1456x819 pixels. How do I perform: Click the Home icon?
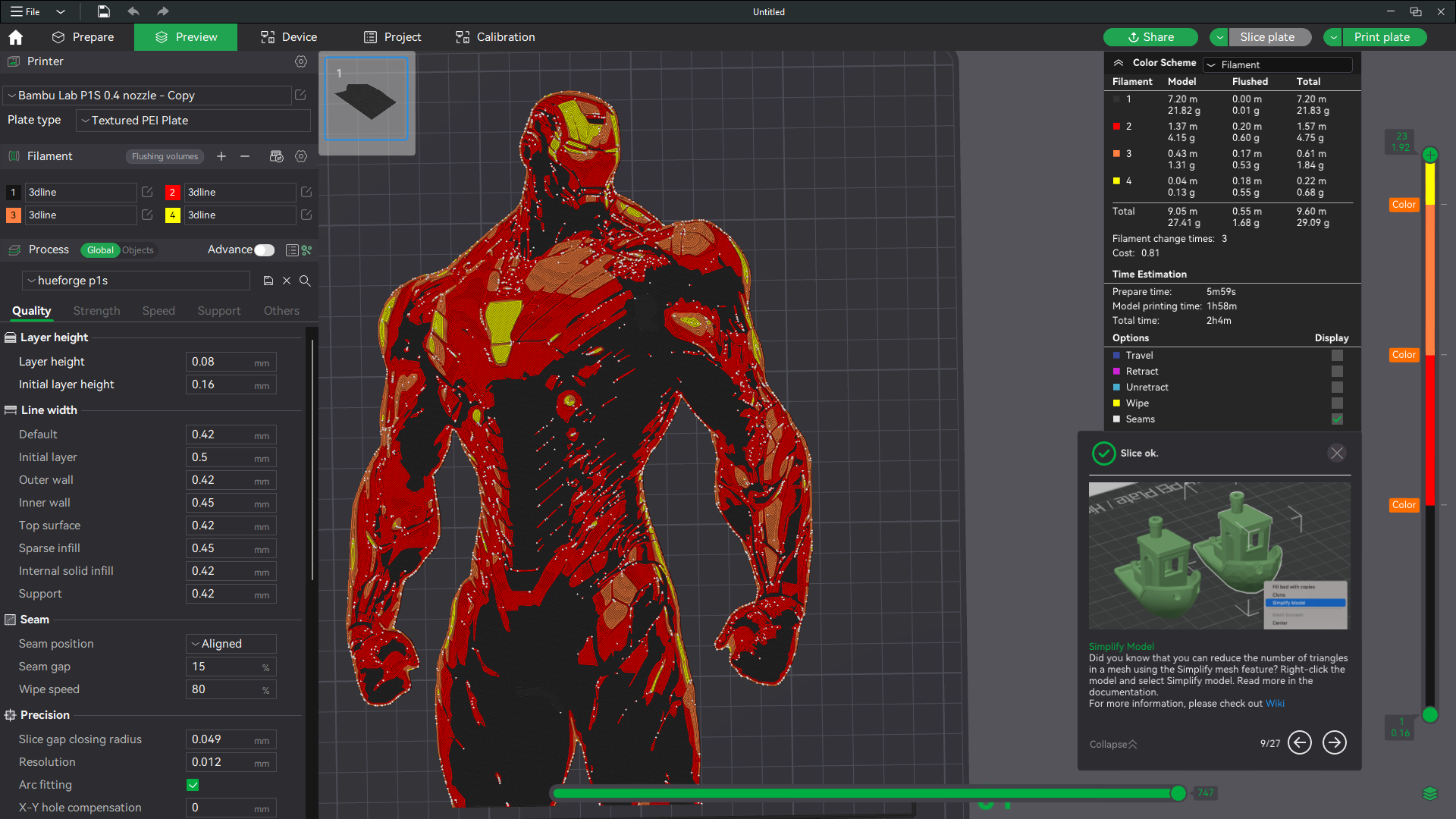coord(15,37)
